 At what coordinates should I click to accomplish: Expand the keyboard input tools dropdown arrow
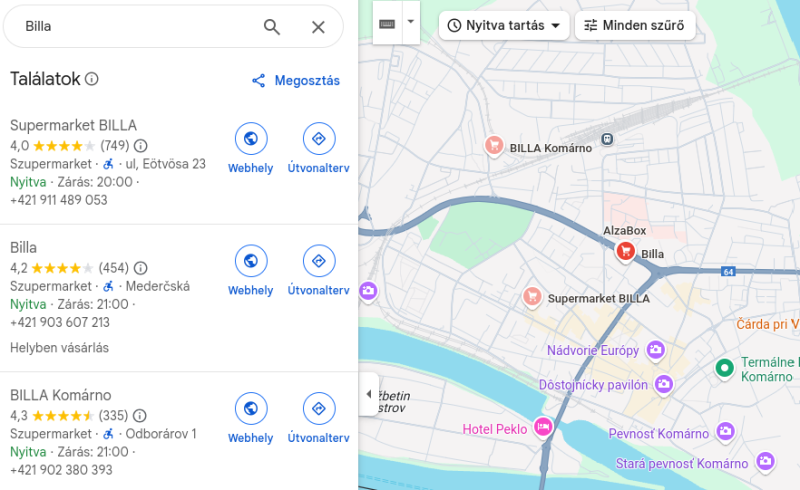pos(411,22)
